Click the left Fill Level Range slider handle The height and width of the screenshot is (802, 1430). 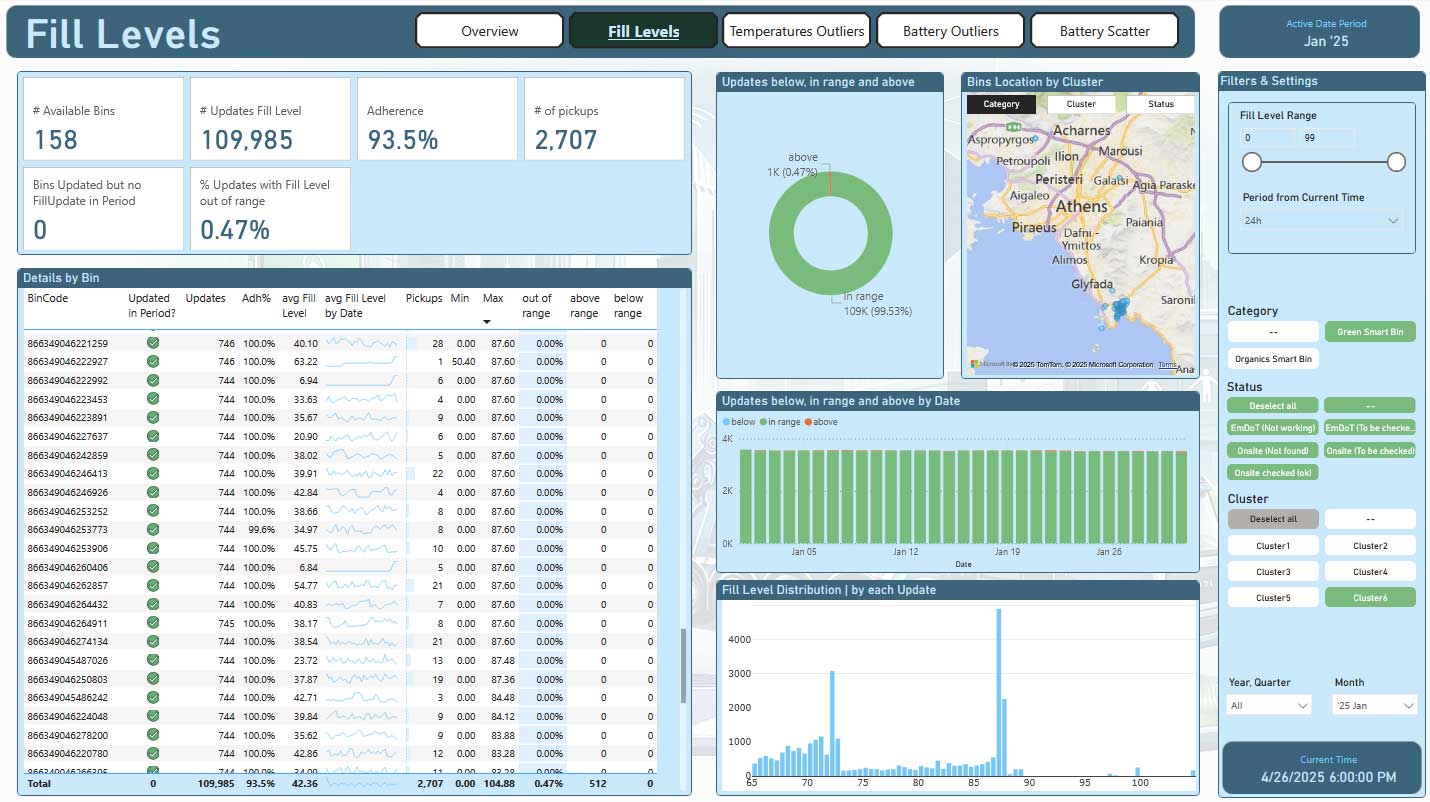tap(1251, 162)
